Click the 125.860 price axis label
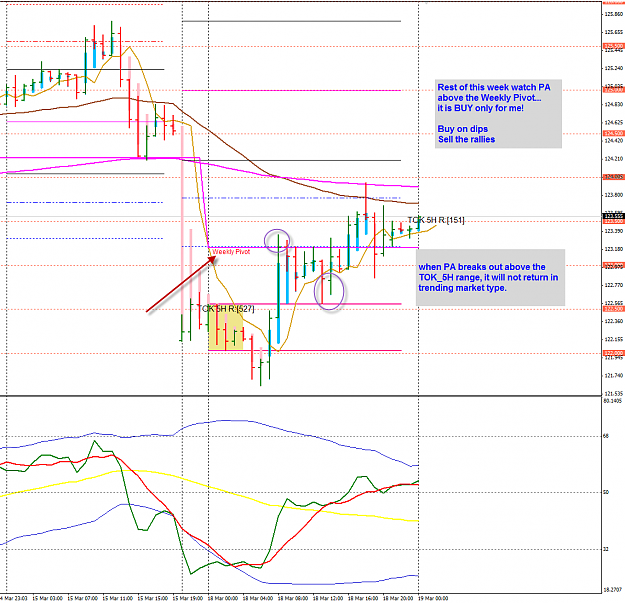 click(613, 14)
